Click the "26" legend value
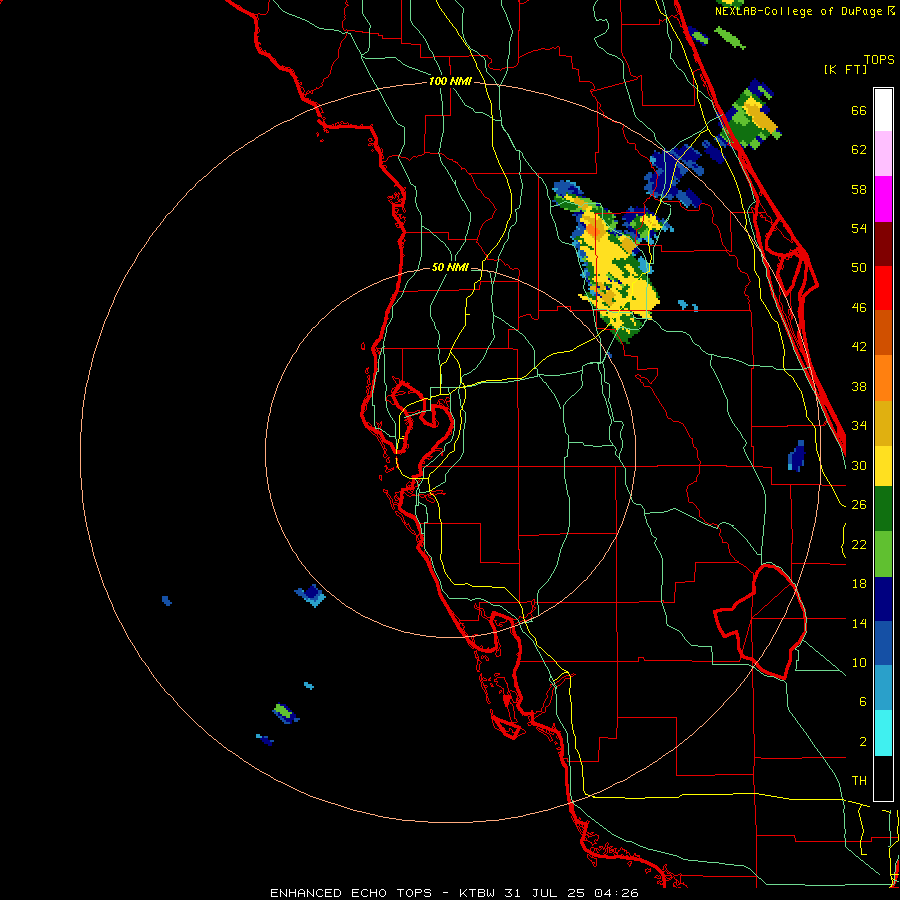The height and width of the screenshot is (900, 900). [x=859, y=505]
